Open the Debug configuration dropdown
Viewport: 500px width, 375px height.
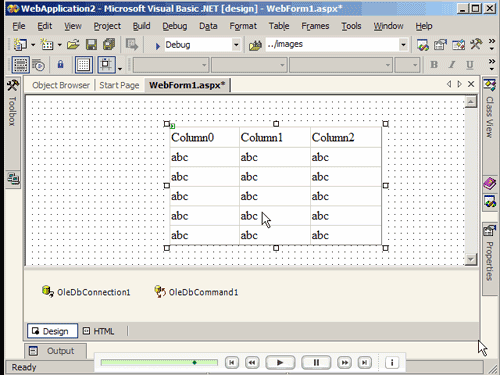(x=236, y=45)
